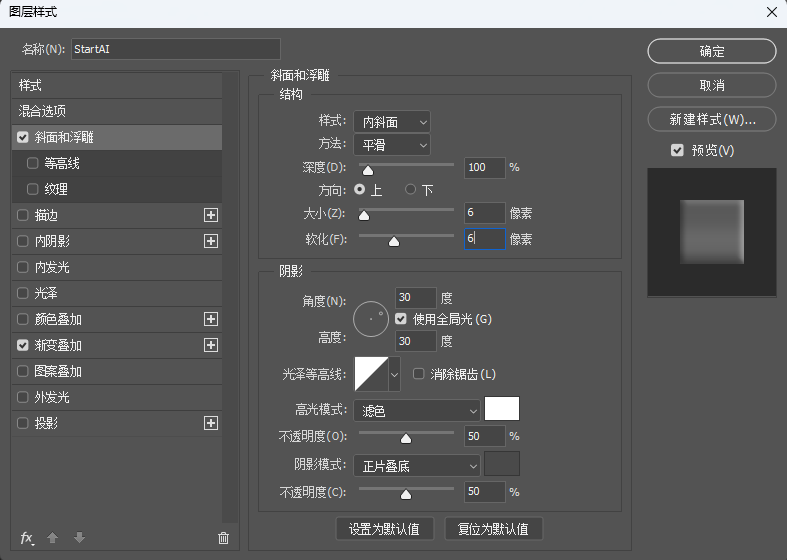Click the 高度 value field
This screenshot has height=560, width=787.
(x=416, y=341)
